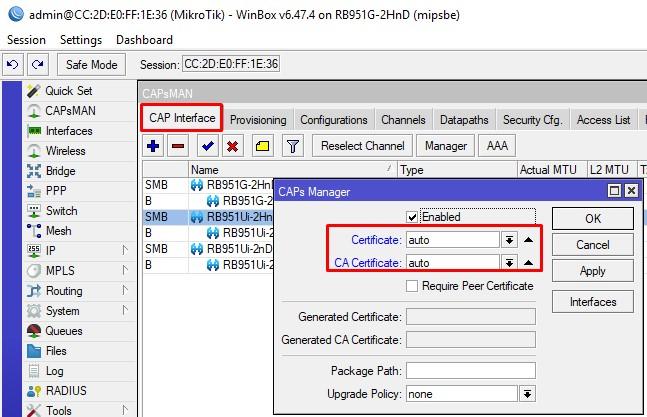The height and width of the screenshot is (417, 647).
Task: Open the Certificate dropdown
Action: click(x=509, y=240)
